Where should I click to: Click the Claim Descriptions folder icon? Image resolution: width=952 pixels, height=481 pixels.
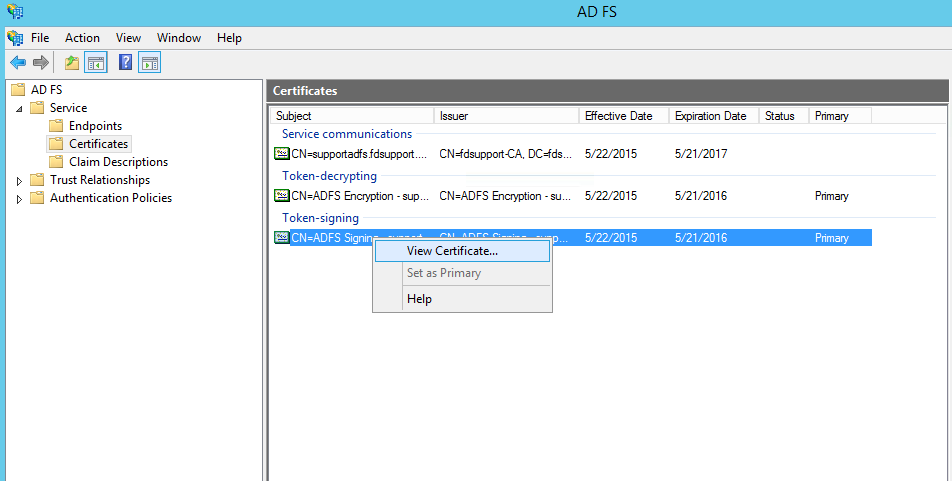[56, 162]
